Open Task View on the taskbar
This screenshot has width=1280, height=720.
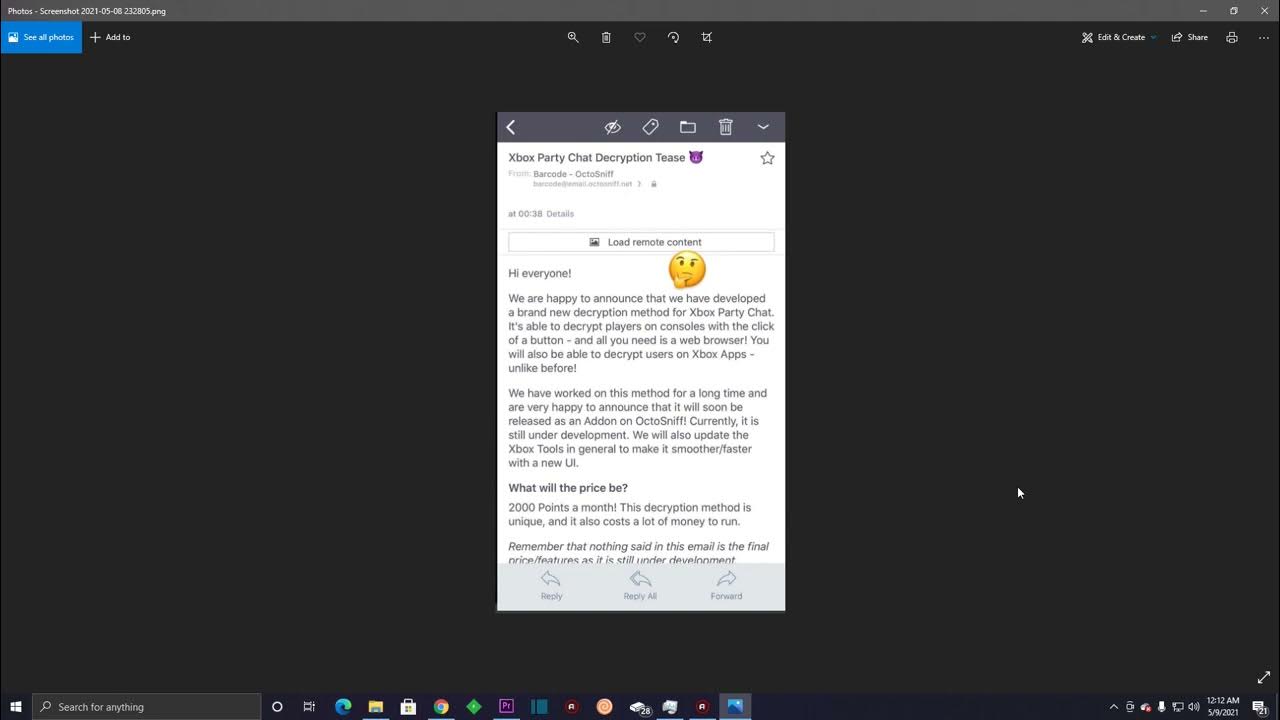click(x=309, y=706)
